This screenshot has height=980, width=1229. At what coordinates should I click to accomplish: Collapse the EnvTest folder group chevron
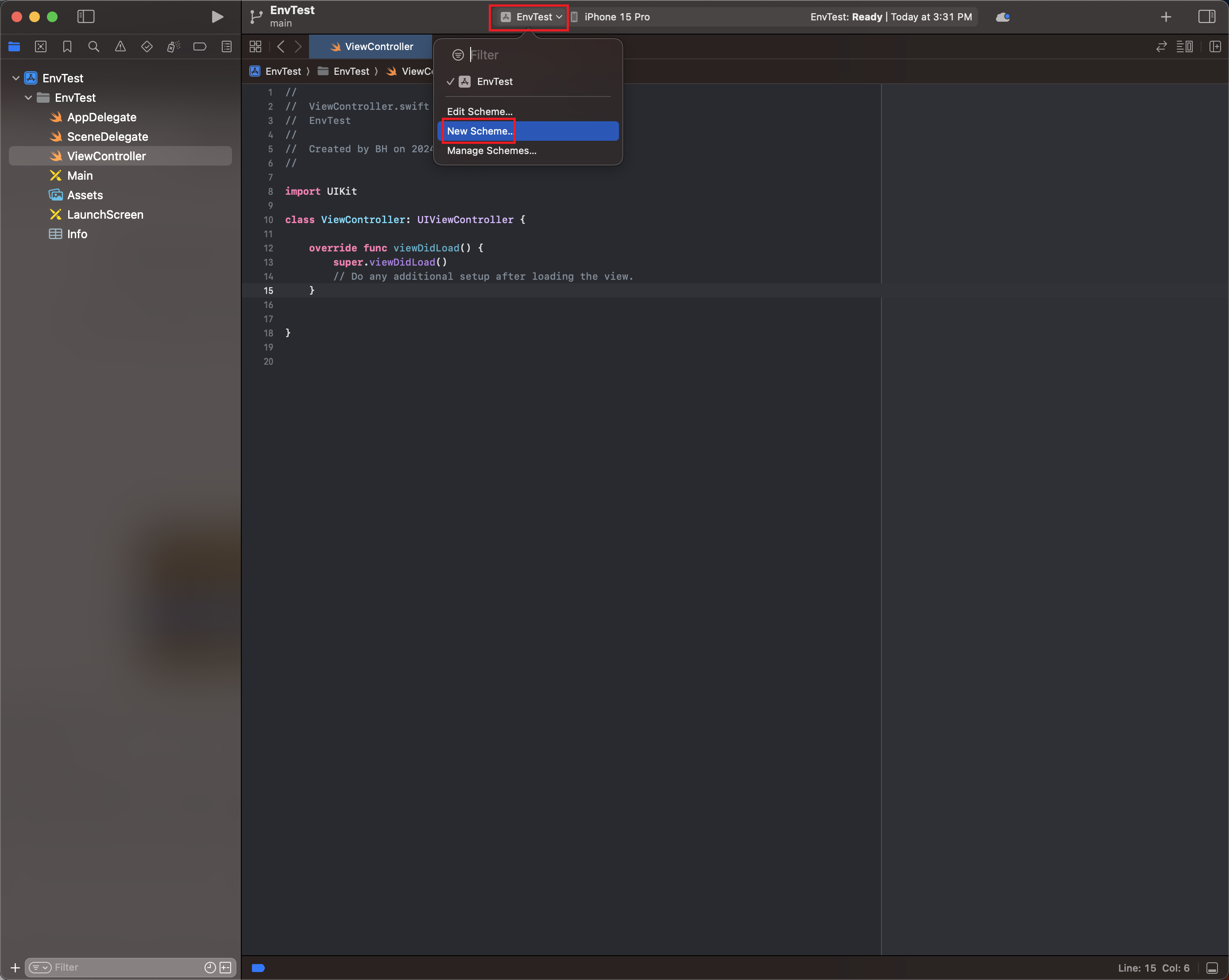(28, 97)
